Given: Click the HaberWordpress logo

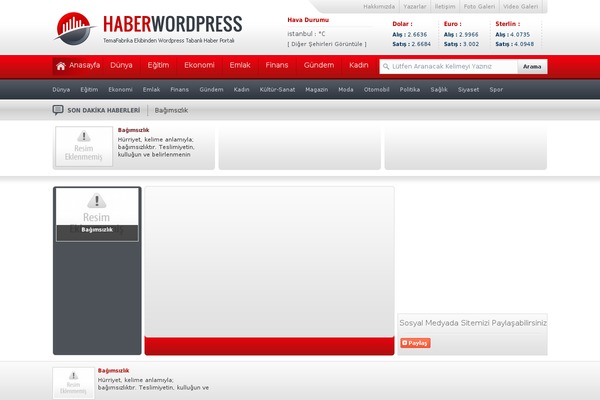Looking at the screenshot, I should [x=148, y=29].
